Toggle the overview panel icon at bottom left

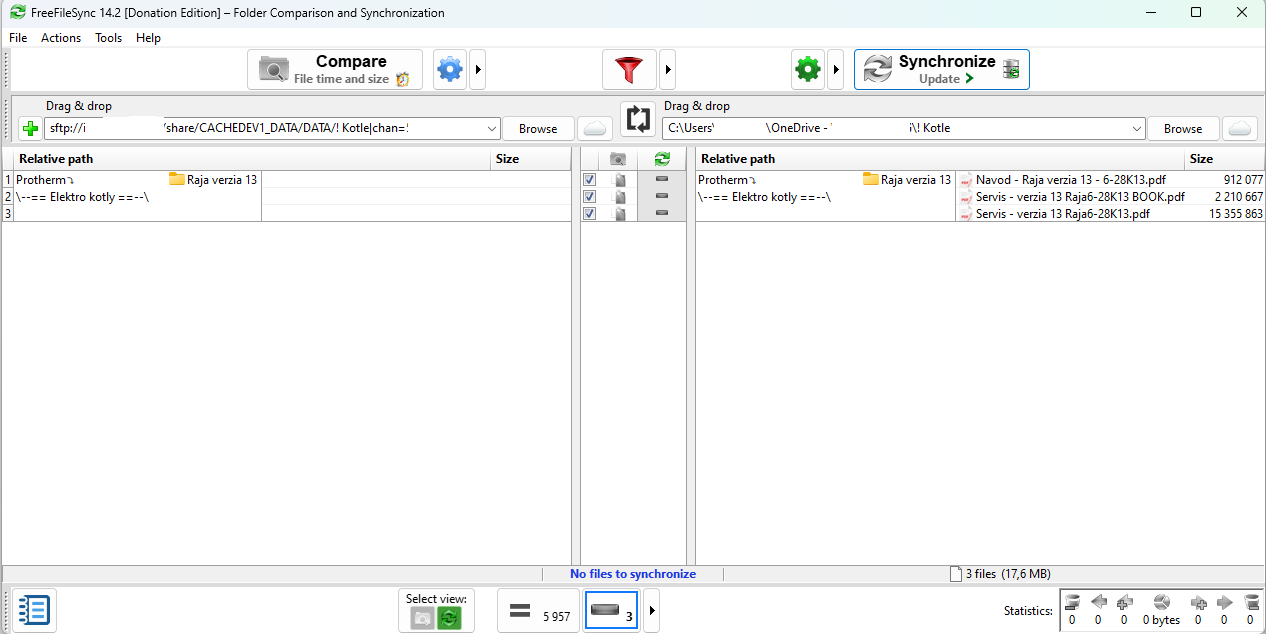click(x=34, y=610)
